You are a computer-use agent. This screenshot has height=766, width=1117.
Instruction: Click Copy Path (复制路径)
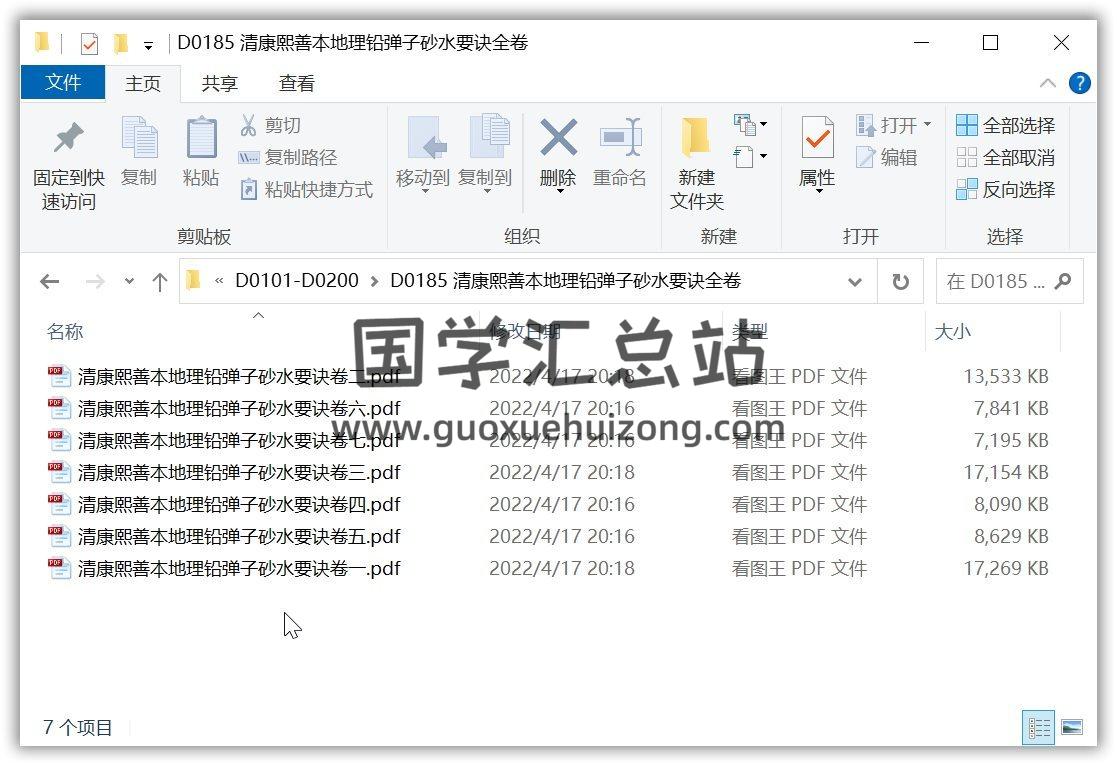tap(287, 157)
